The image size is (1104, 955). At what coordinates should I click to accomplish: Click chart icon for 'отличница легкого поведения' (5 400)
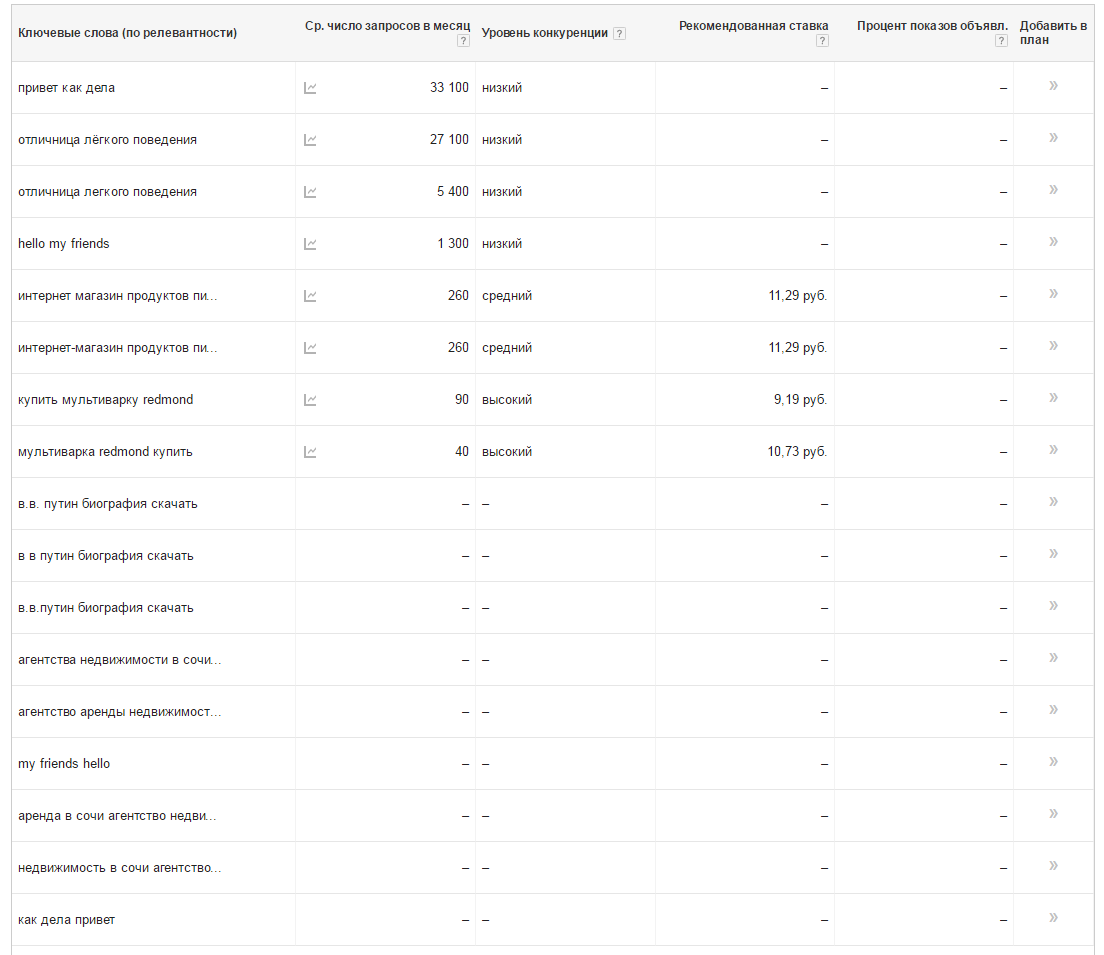tap(310, 192)
